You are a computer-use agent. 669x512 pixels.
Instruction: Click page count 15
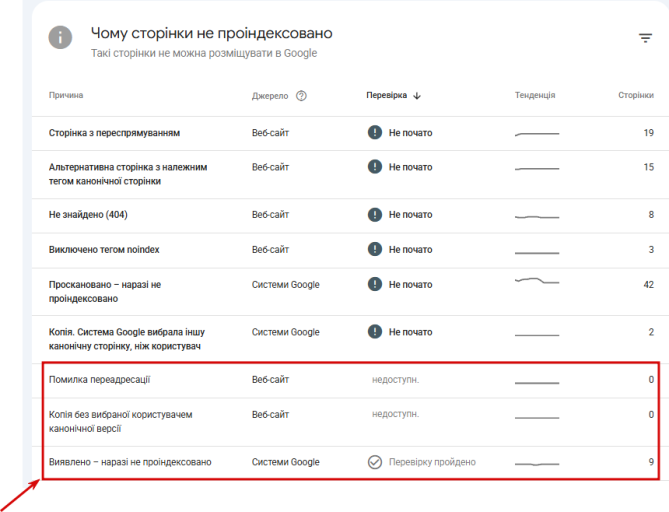[x=649, y=167]
